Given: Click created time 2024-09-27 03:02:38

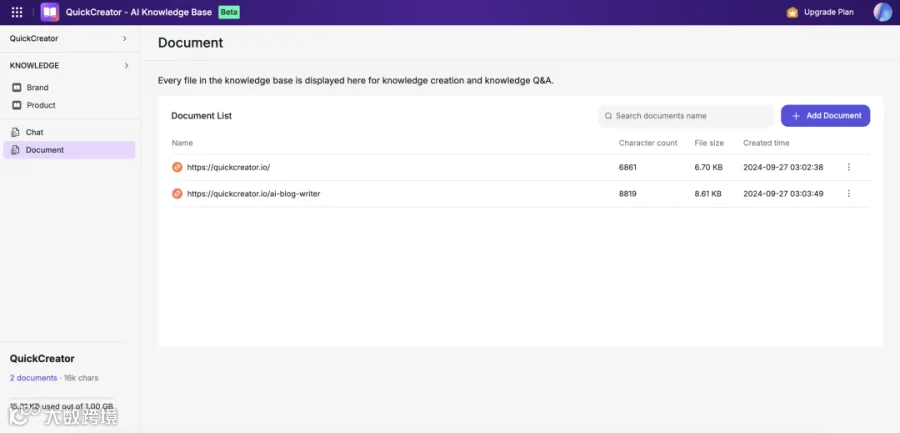Looking at the screenshot, I should 783,167.
